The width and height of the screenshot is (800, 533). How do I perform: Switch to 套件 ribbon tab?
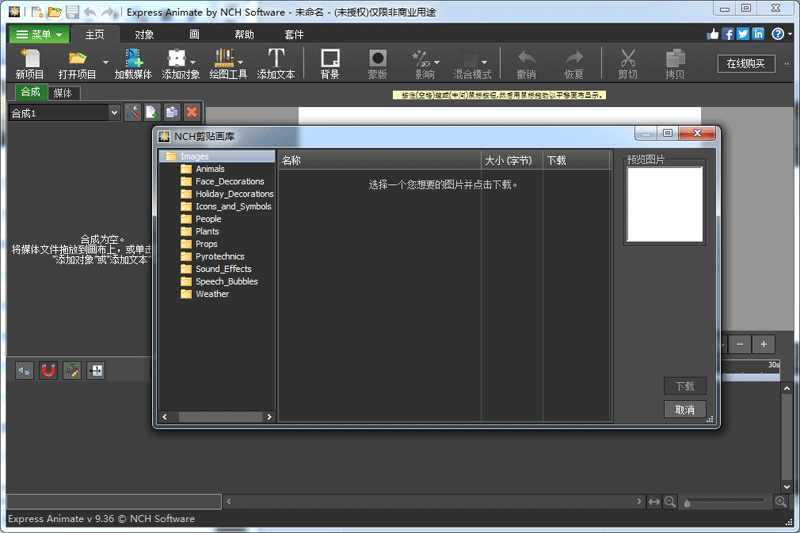coord(294,35)
